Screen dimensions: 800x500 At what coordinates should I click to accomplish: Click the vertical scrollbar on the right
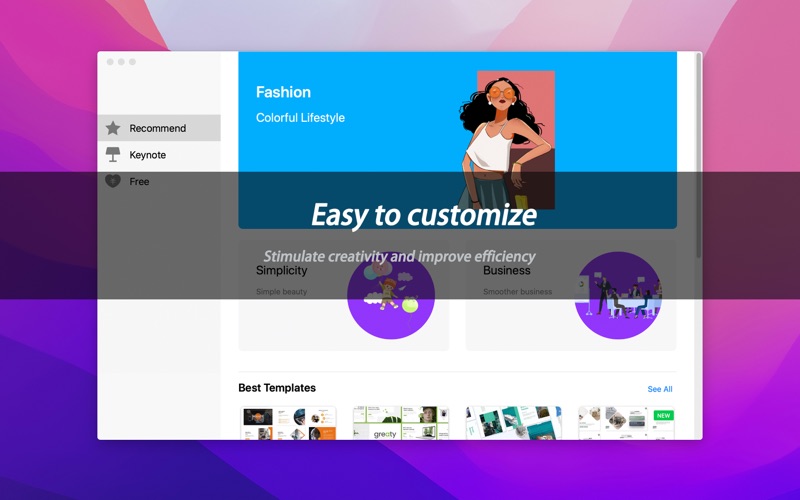point(698,156)
